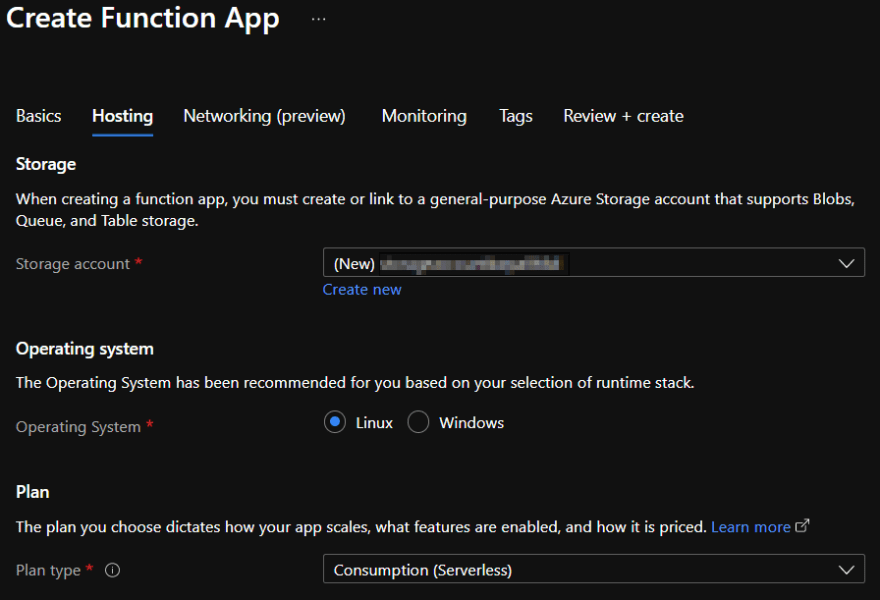Viewport: 880px width, 600px height.
Task: Click the Plan type chevron arrow
Action: [846, 570]
